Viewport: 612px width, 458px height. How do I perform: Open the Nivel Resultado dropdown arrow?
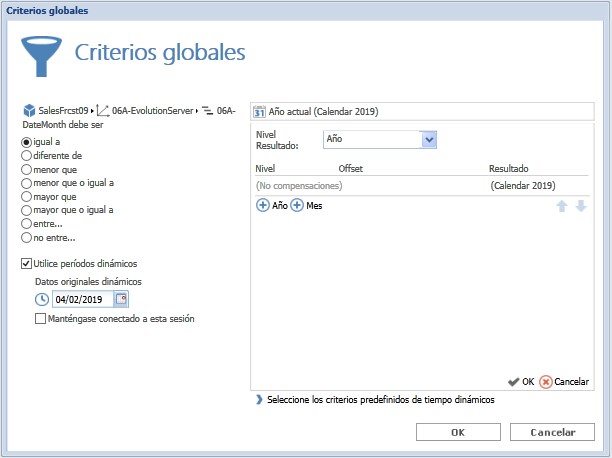[429, 139]
